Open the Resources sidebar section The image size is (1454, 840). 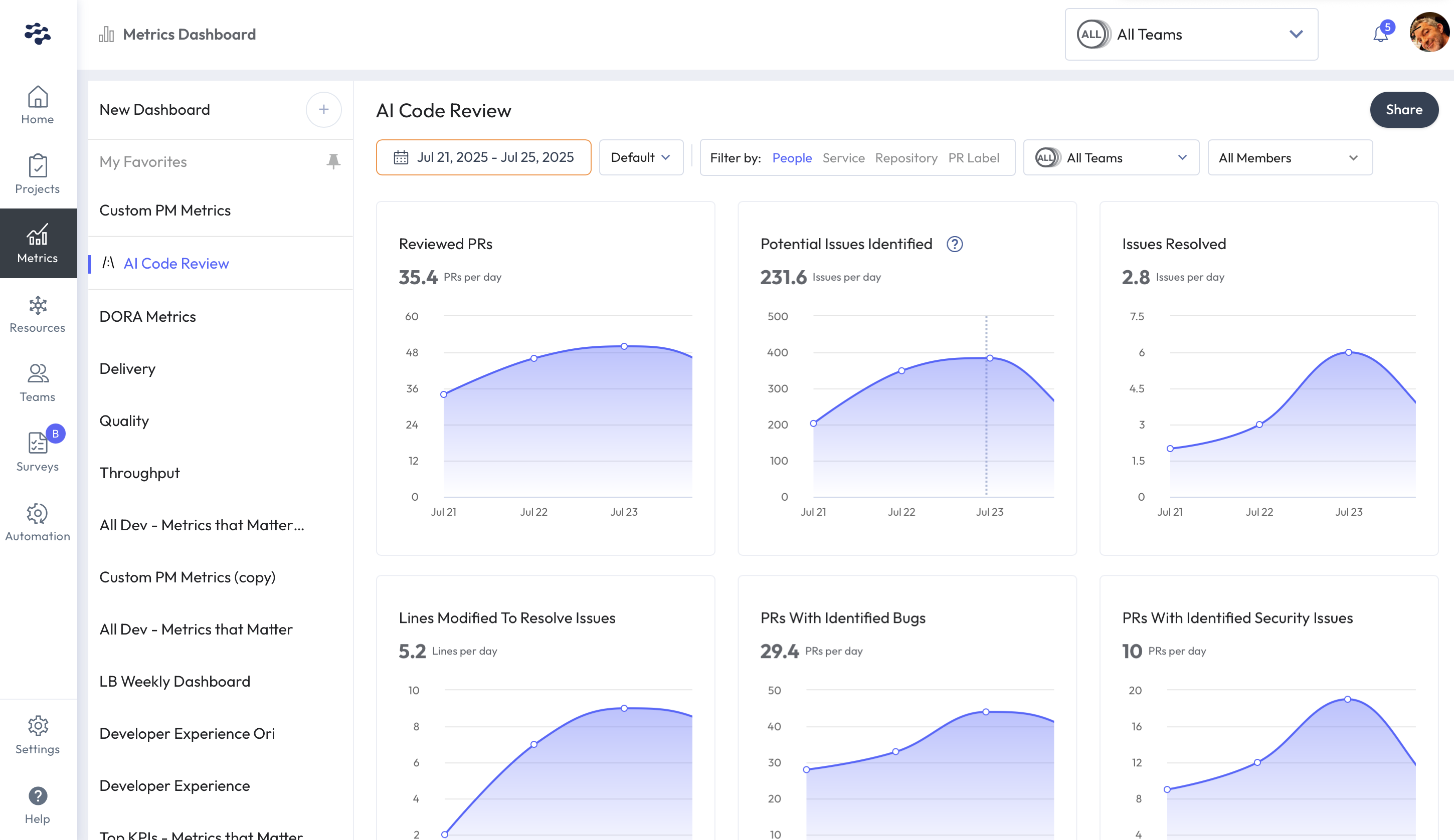pyautogui.click(x=38, y=314)
